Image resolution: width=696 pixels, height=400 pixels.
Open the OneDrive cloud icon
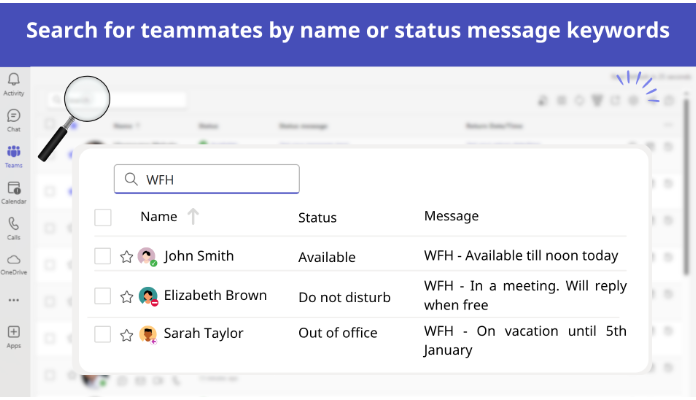[x=14, y=259]
